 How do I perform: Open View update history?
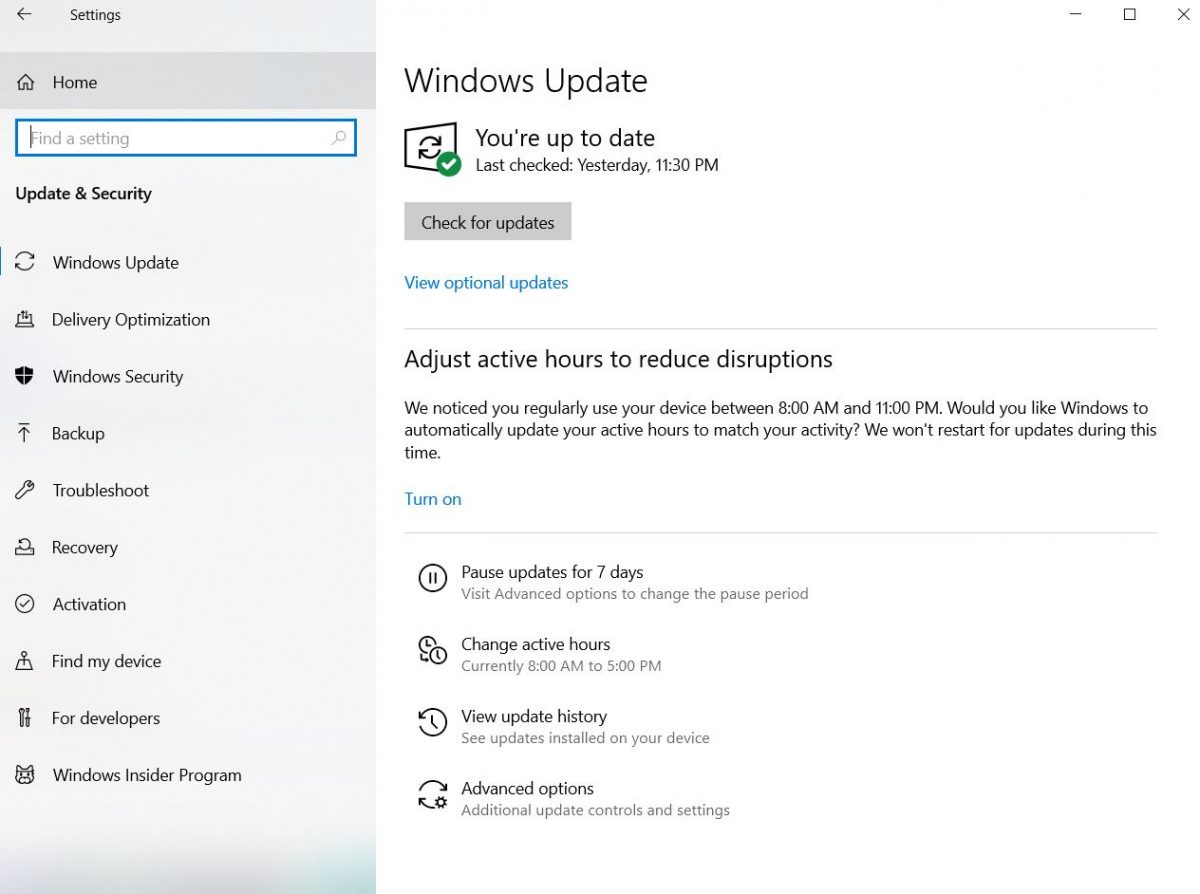(x=534, y=716)
